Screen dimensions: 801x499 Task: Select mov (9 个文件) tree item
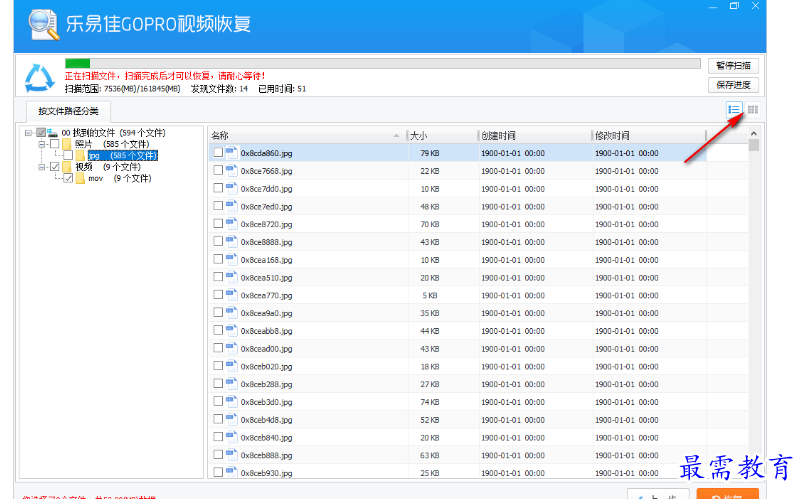coord(120,178)
